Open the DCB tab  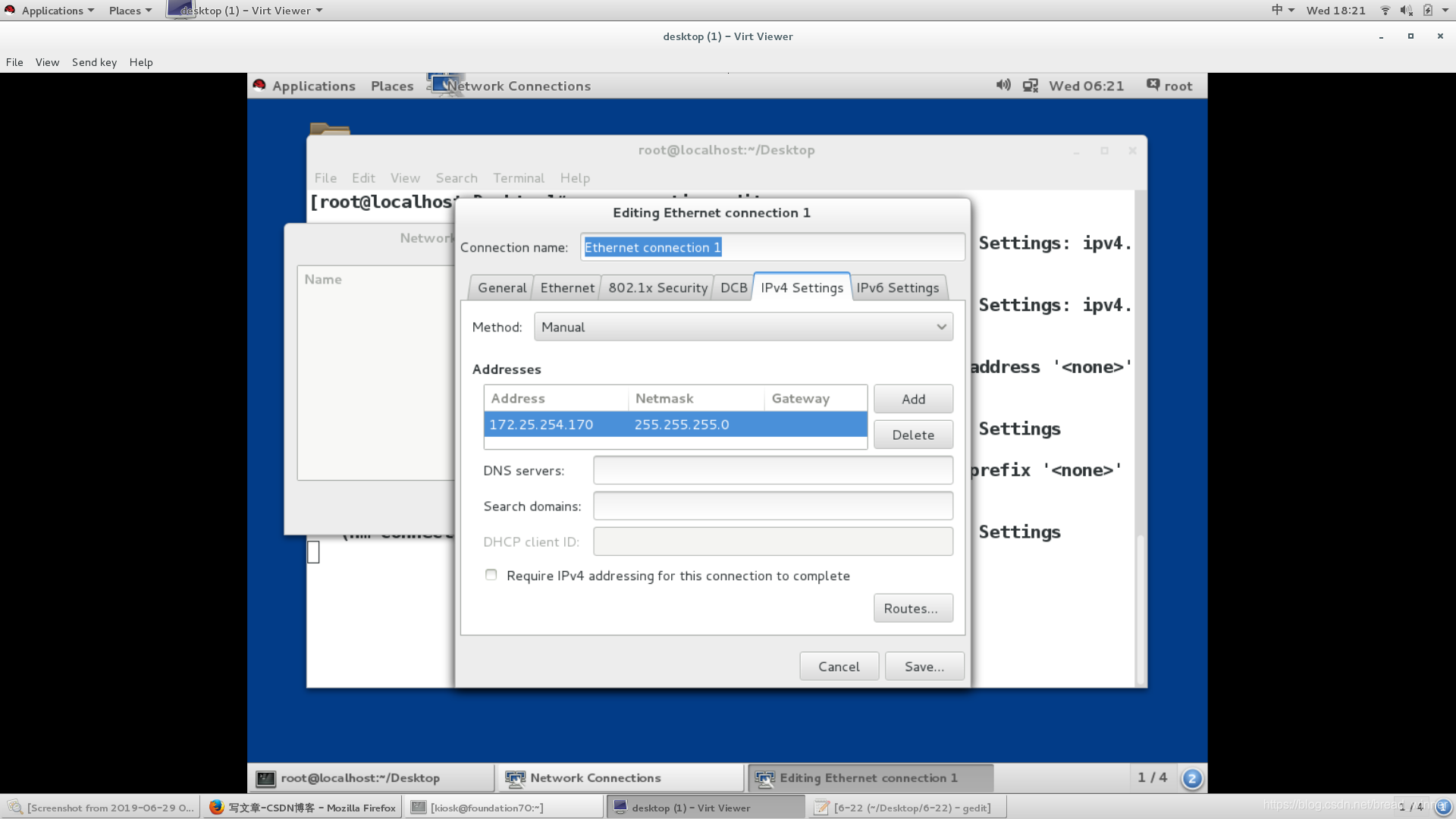tap(733, 287)
